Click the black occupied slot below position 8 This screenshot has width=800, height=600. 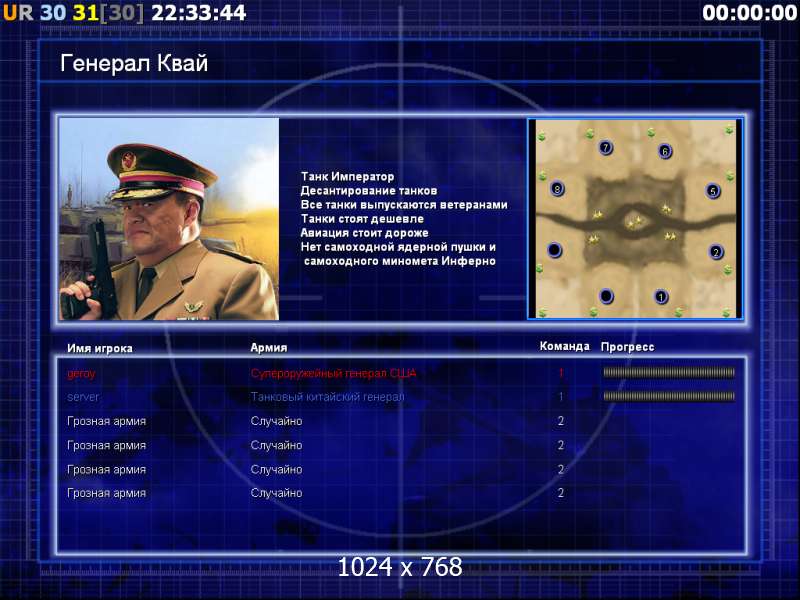[554, 250]
